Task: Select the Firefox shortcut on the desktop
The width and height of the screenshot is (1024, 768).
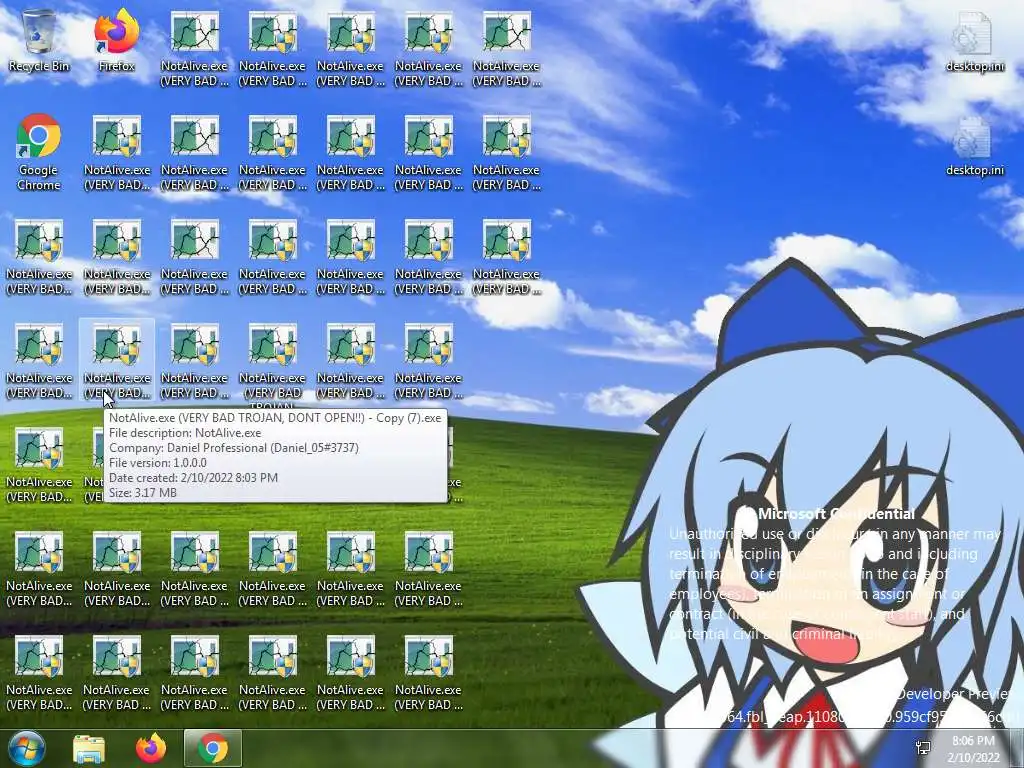Action: [117, 42]
